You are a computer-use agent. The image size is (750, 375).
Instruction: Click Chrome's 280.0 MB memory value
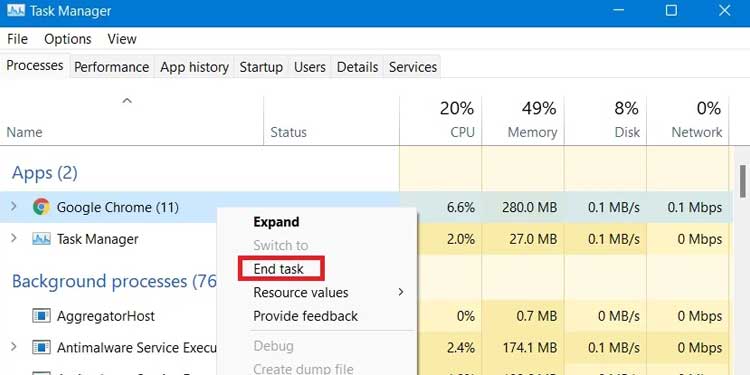[529, 207]
